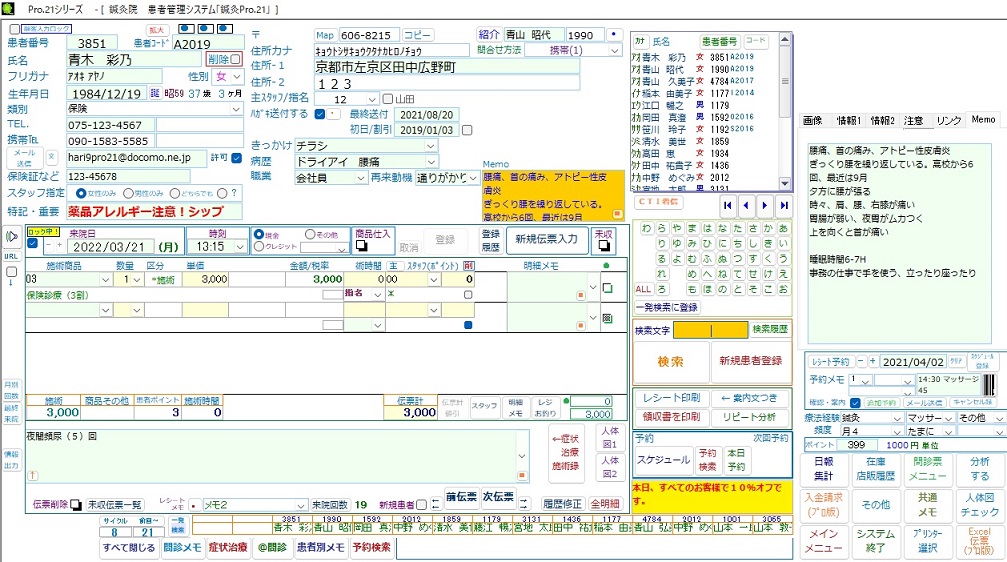Click the 誕 birthday icon next to birthdate
The width and height of the screenshot is (1007, 562).
[x=155, y=93]
